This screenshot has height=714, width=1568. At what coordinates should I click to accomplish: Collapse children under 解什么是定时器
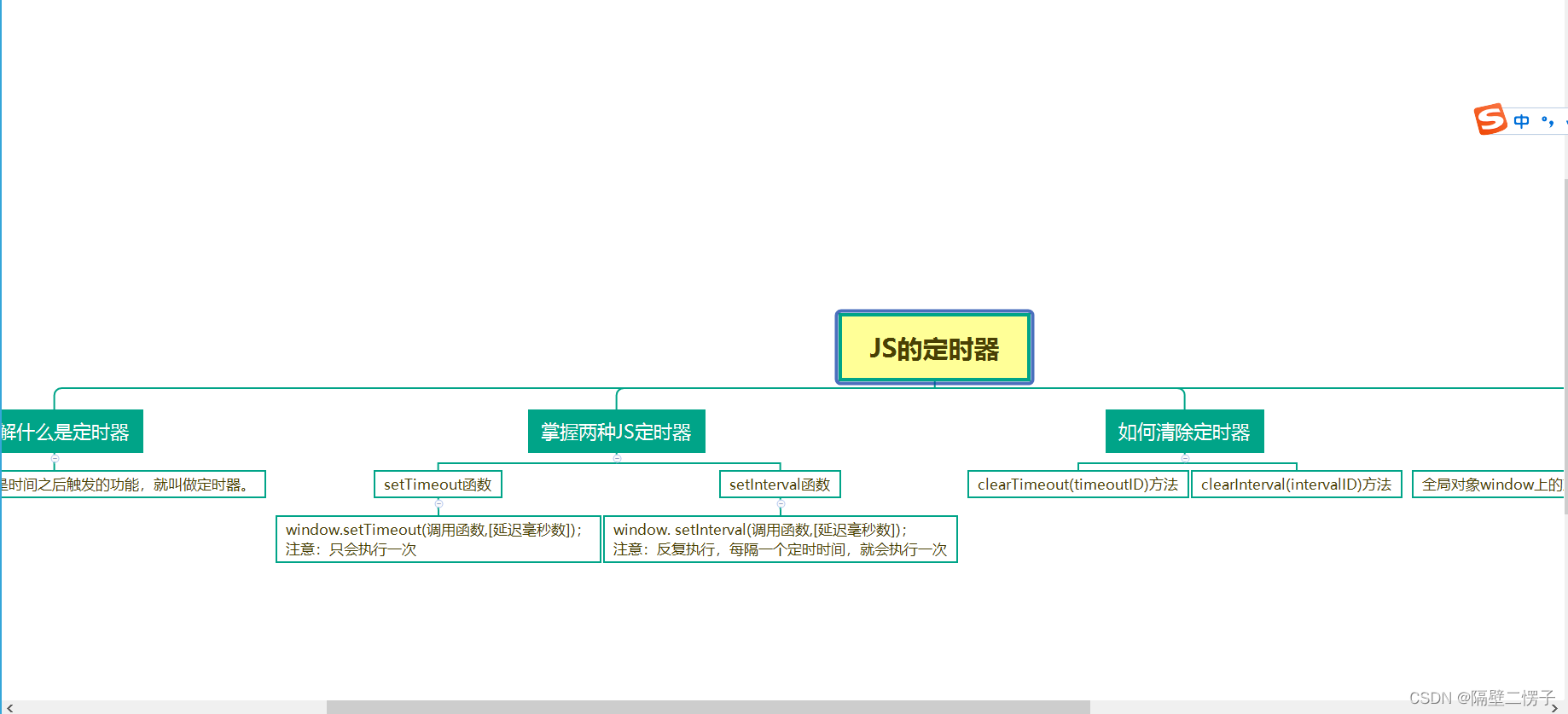click(55, 458)
